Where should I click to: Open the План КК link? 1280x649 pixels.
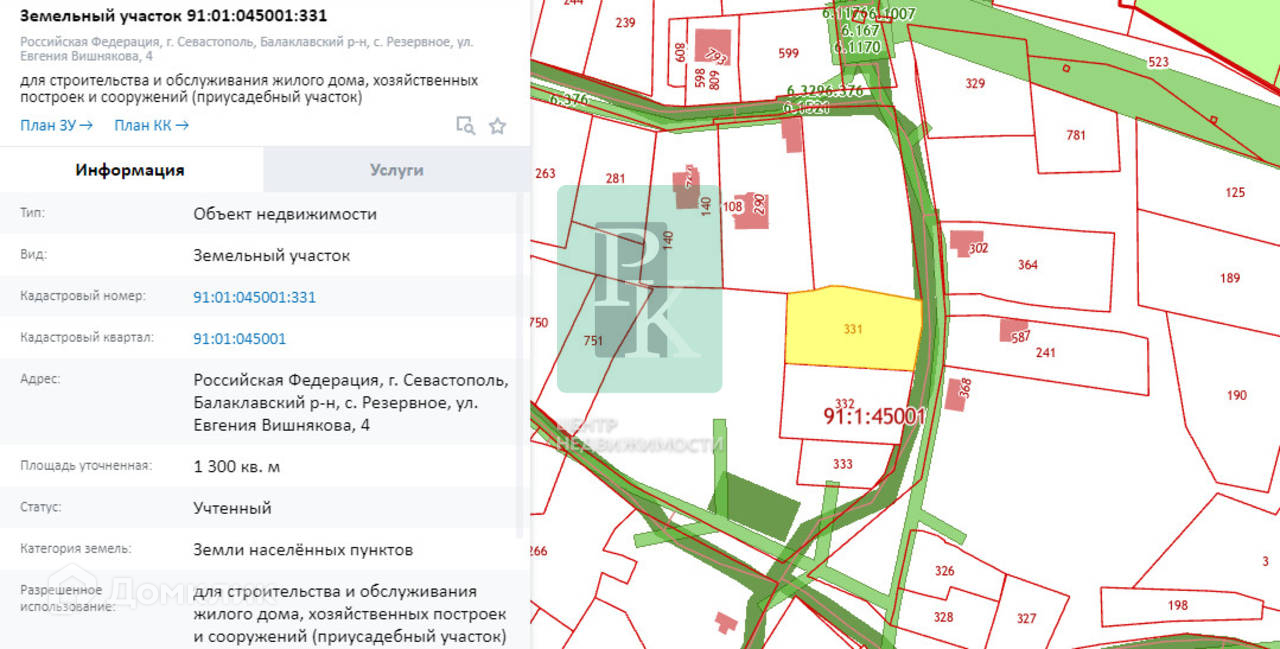coord(152,125)
